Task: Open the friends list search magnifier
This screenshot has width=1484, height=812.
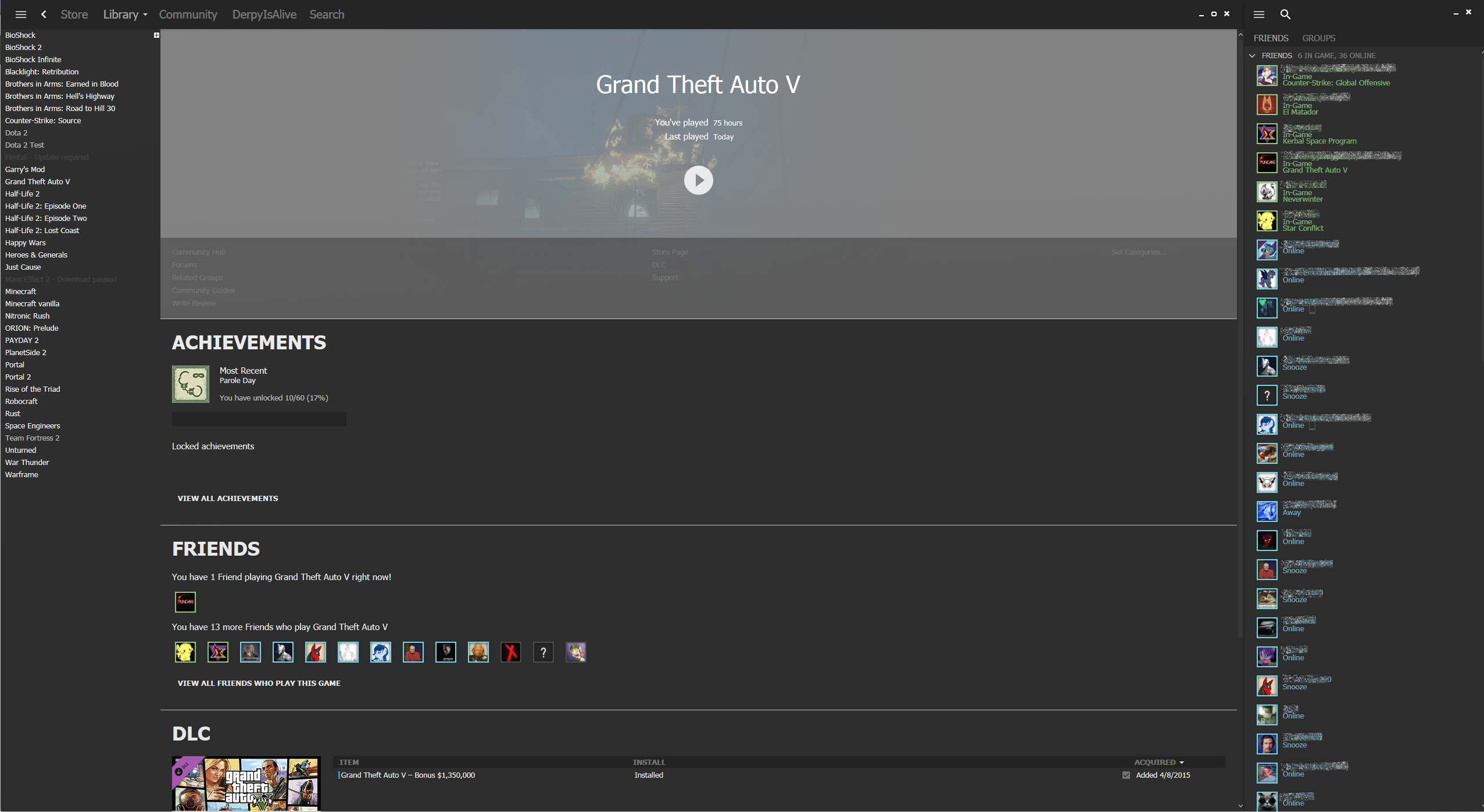Action: [1285, 15]
